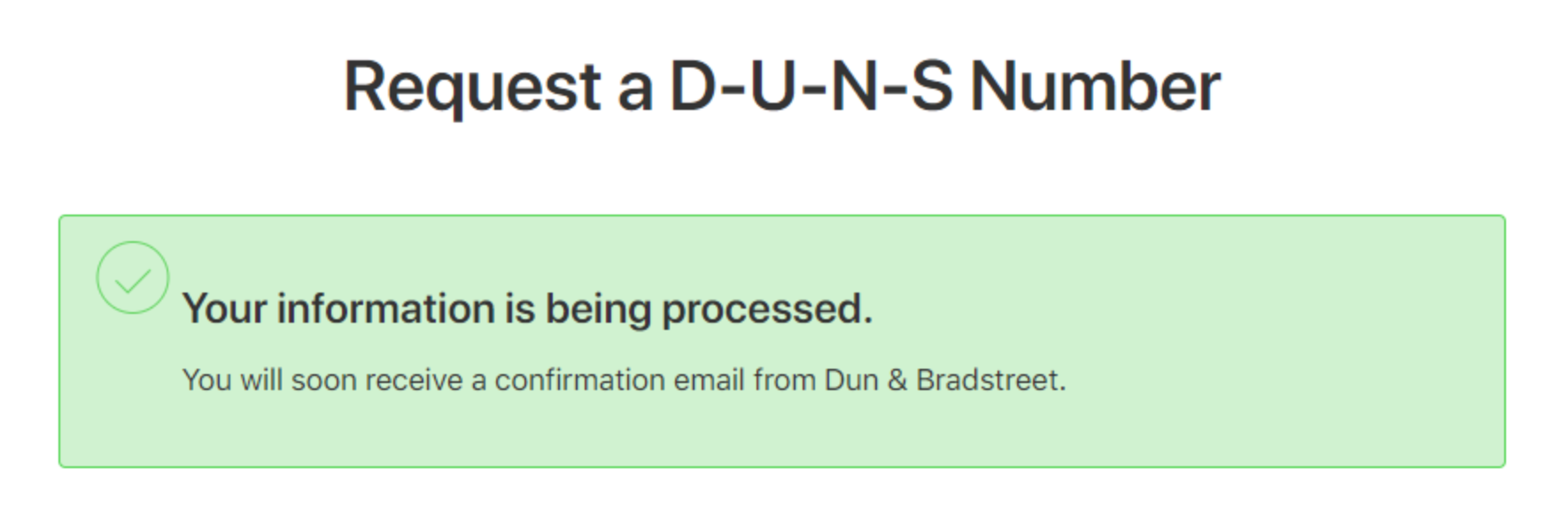Viewport: 1568px width, 516px height.
Task: Select the "Dun & Bradstreet" text
Action: click(x=943, y=380)
